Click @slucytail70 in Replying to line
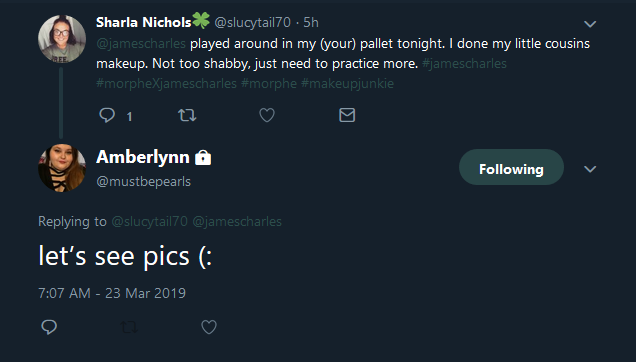Image resolution: width=636 pixels, height=362 pixels. point(149,222)
